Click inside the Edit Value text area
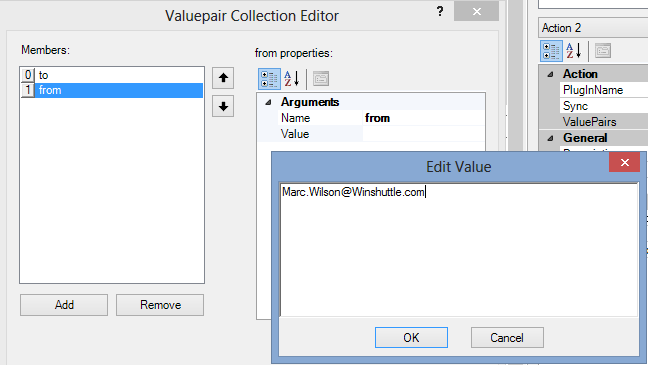 pos(459,250)
